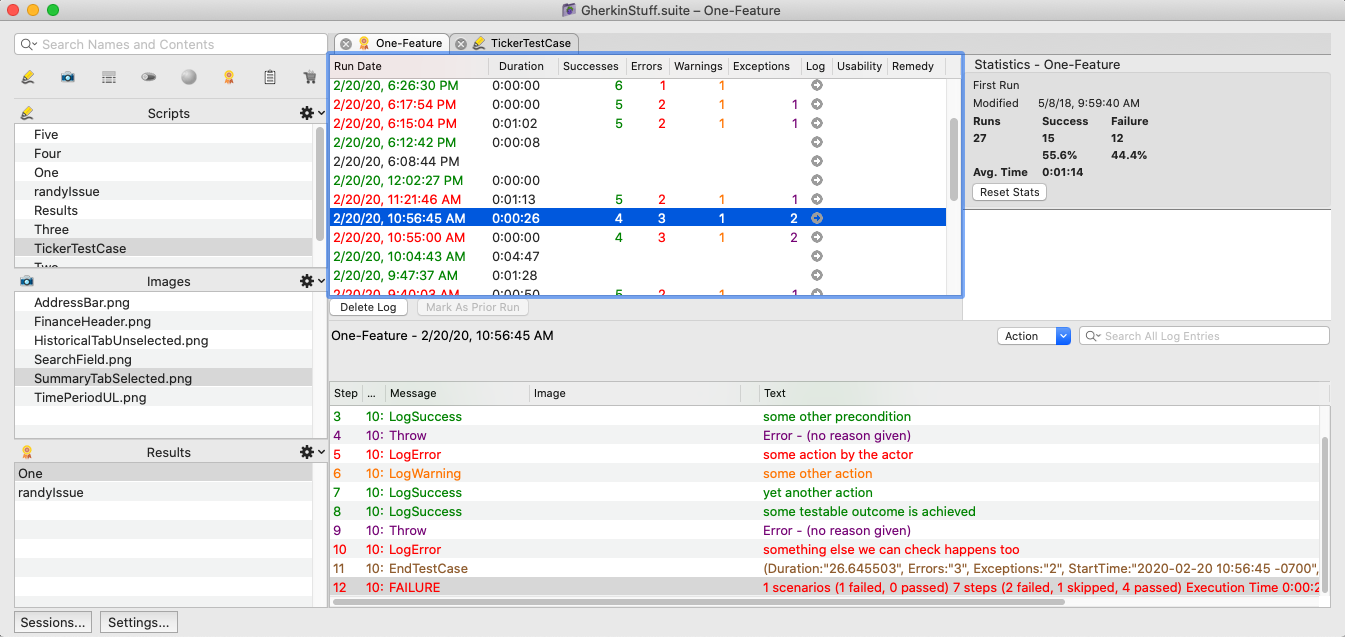Viewport: 1345px width, 637px height.
Task: Select the Five script
Action: click(x=165, y=135)
